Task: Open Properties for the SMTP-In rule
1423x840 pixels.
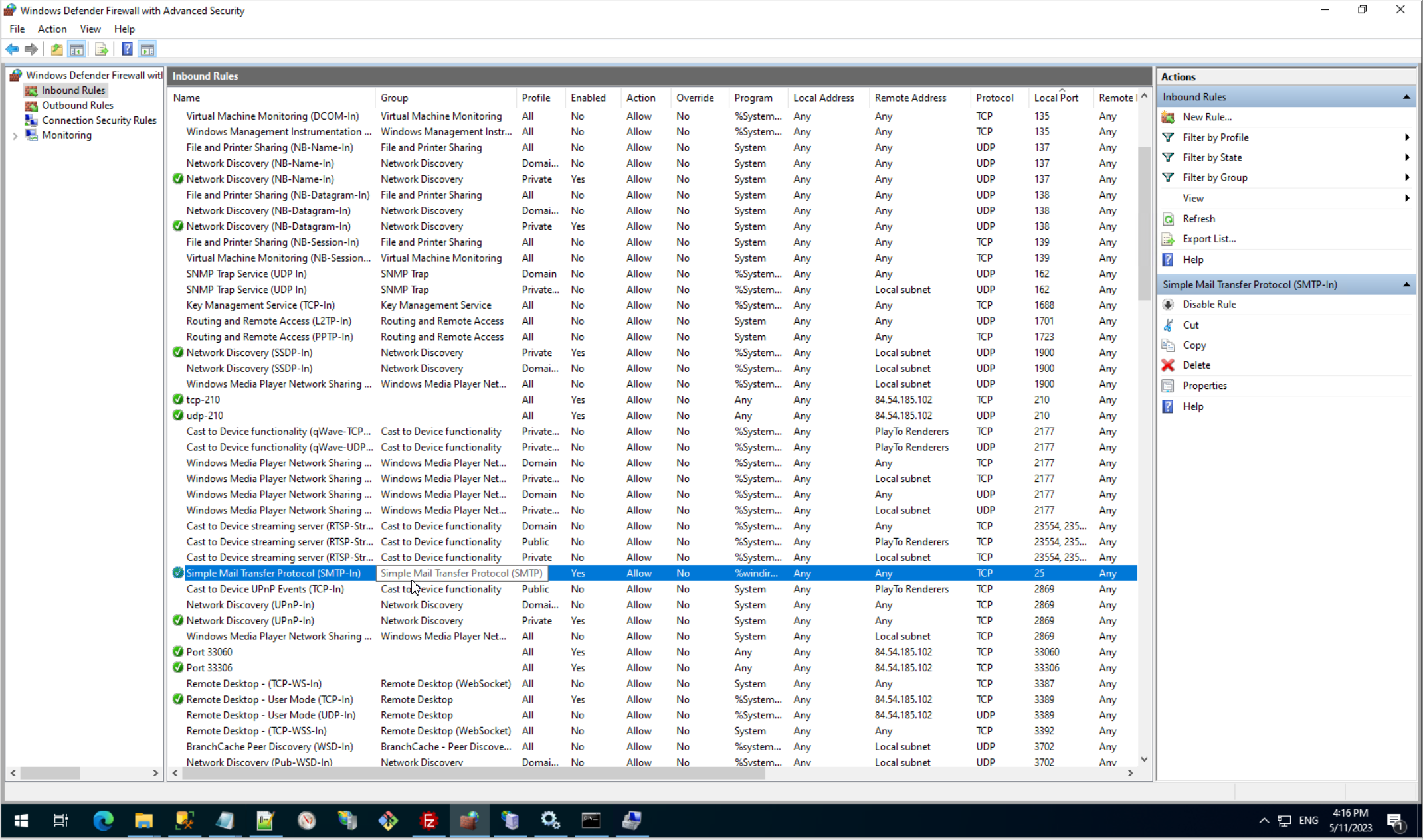Action: (x=1204, y=386)
